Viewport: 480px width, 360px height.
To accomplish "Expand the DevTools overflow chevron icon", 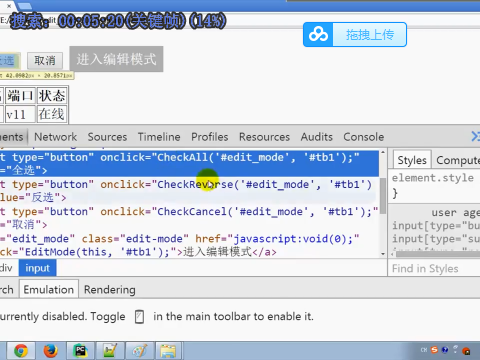I will coord(475,136).
